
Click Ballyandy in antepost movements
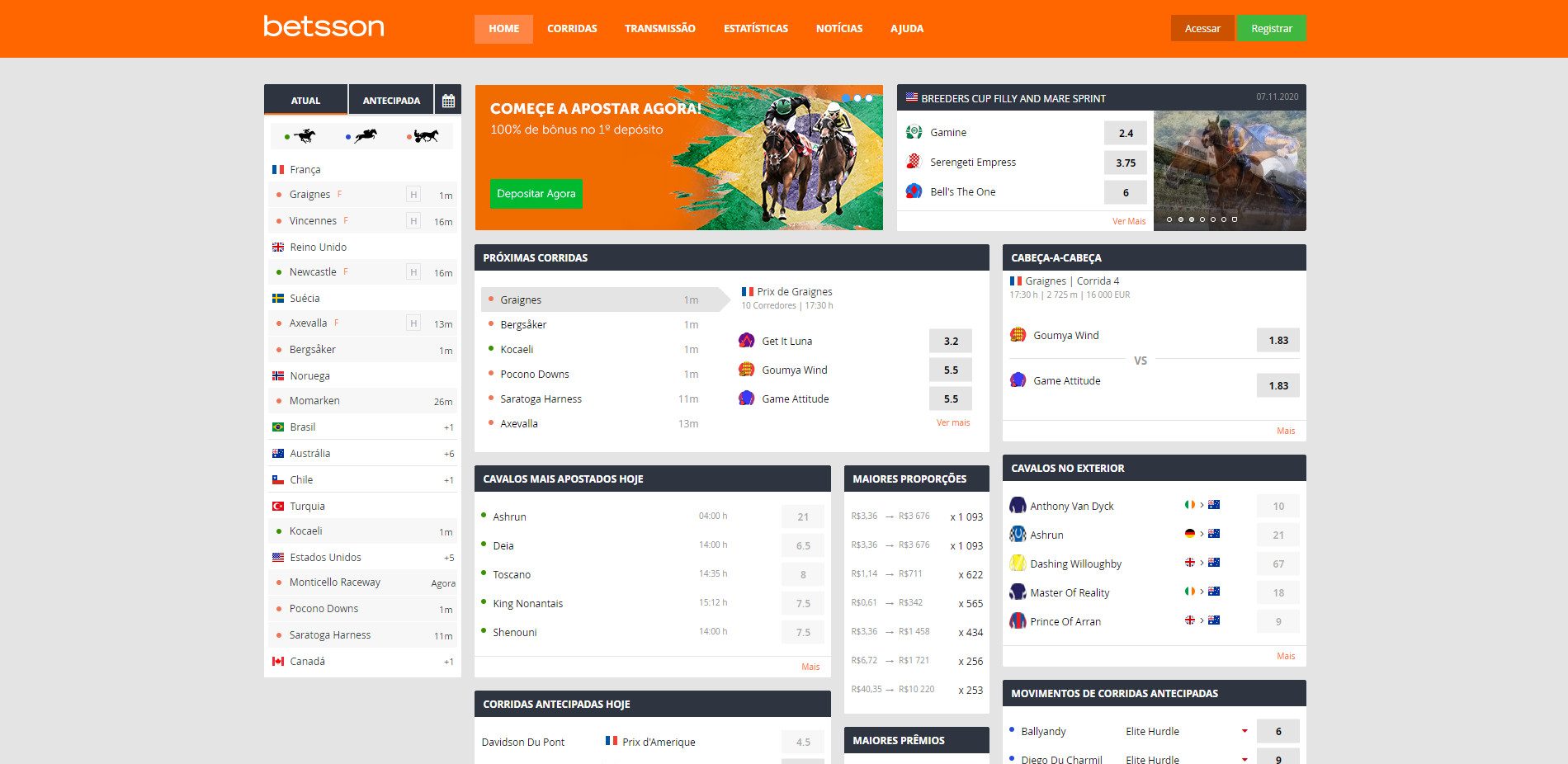pos(1043,732)
